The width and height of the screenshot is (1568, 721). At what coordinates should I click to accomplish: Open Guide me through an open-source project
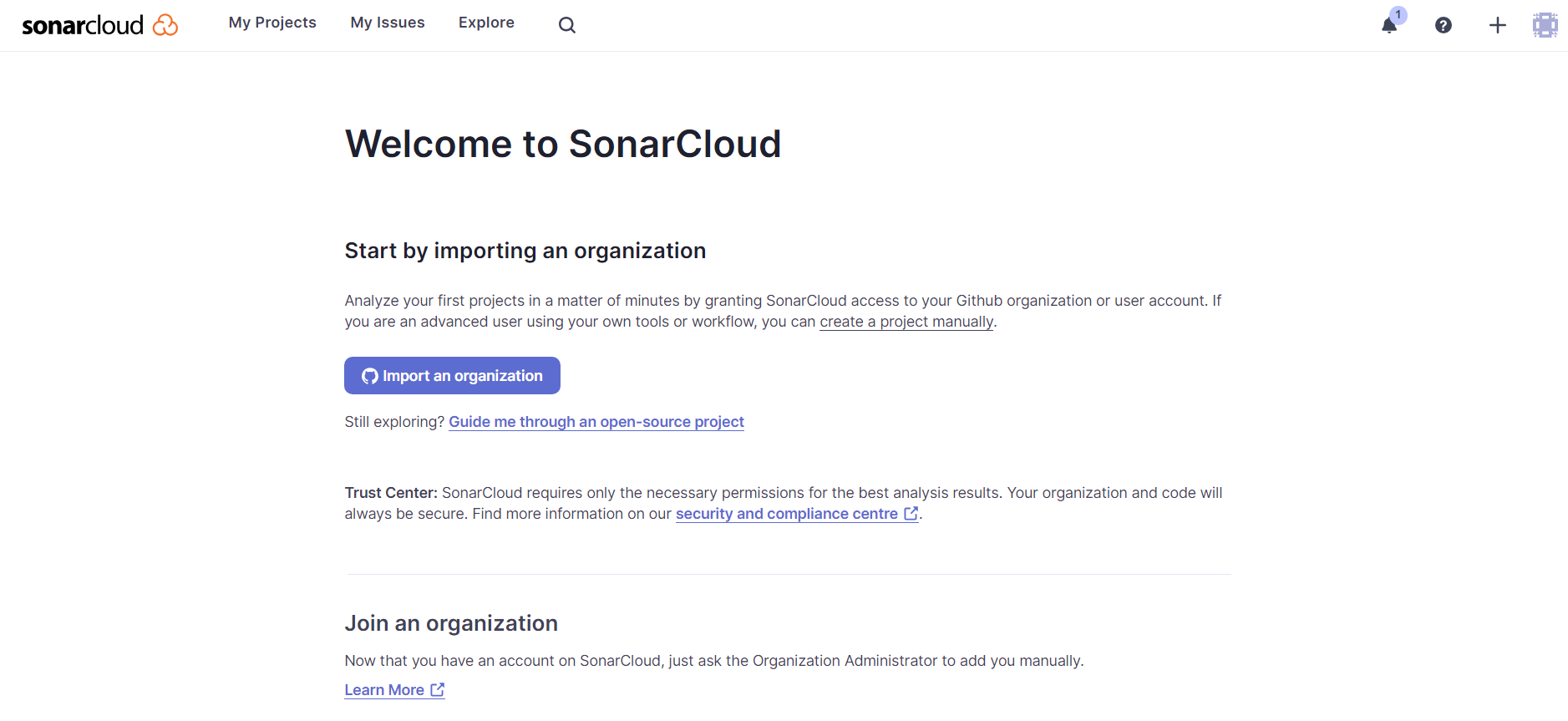point(596,422)
